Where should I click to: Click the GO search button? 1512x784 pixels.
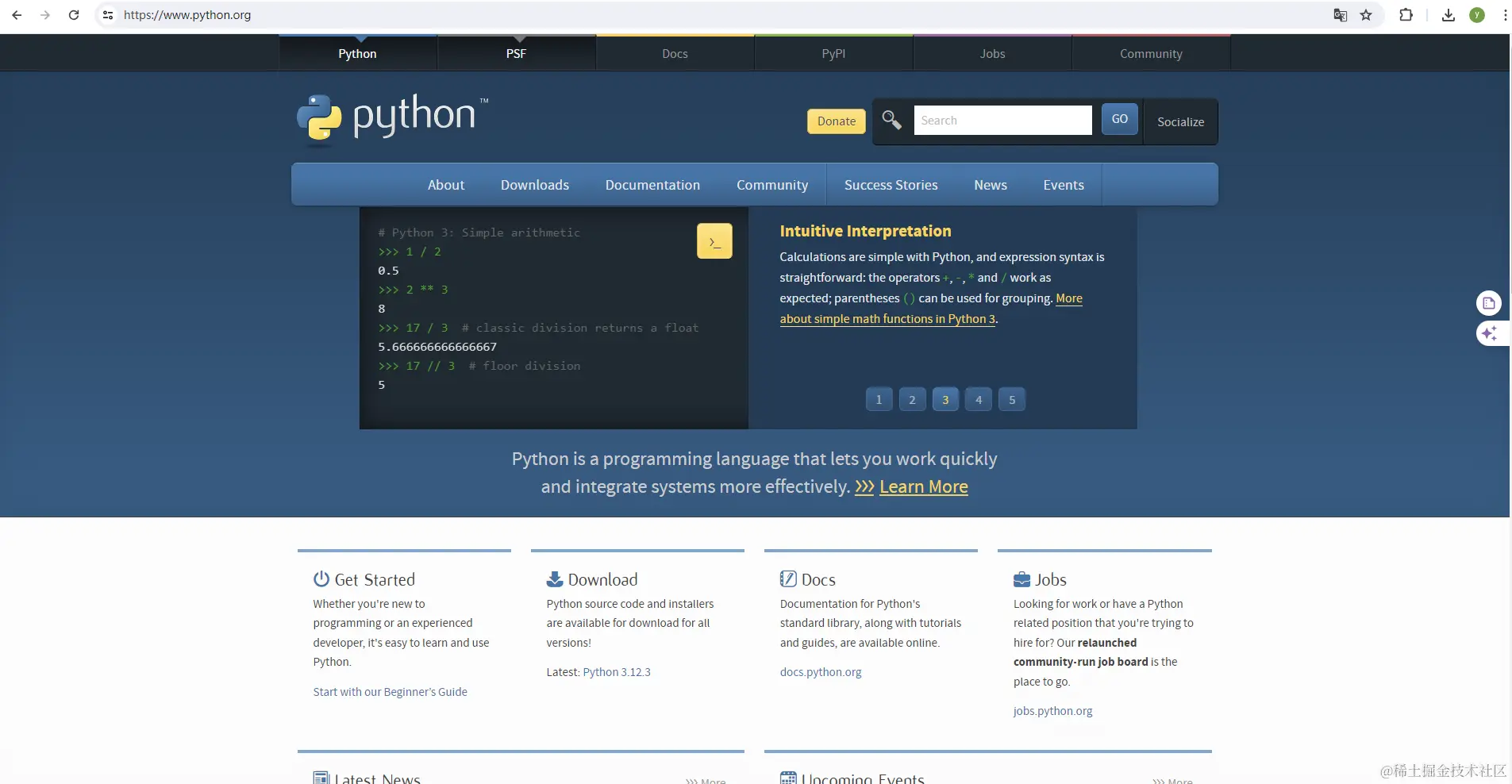(x=1120, y=119)
